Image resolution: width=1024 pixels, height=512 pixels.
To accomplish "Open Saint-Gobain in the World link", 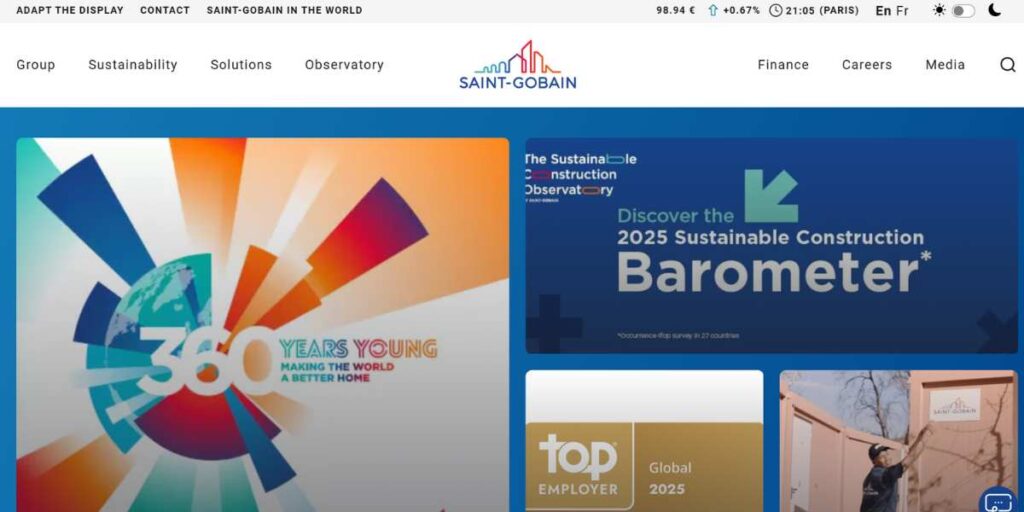I will (x=284, y=10).
